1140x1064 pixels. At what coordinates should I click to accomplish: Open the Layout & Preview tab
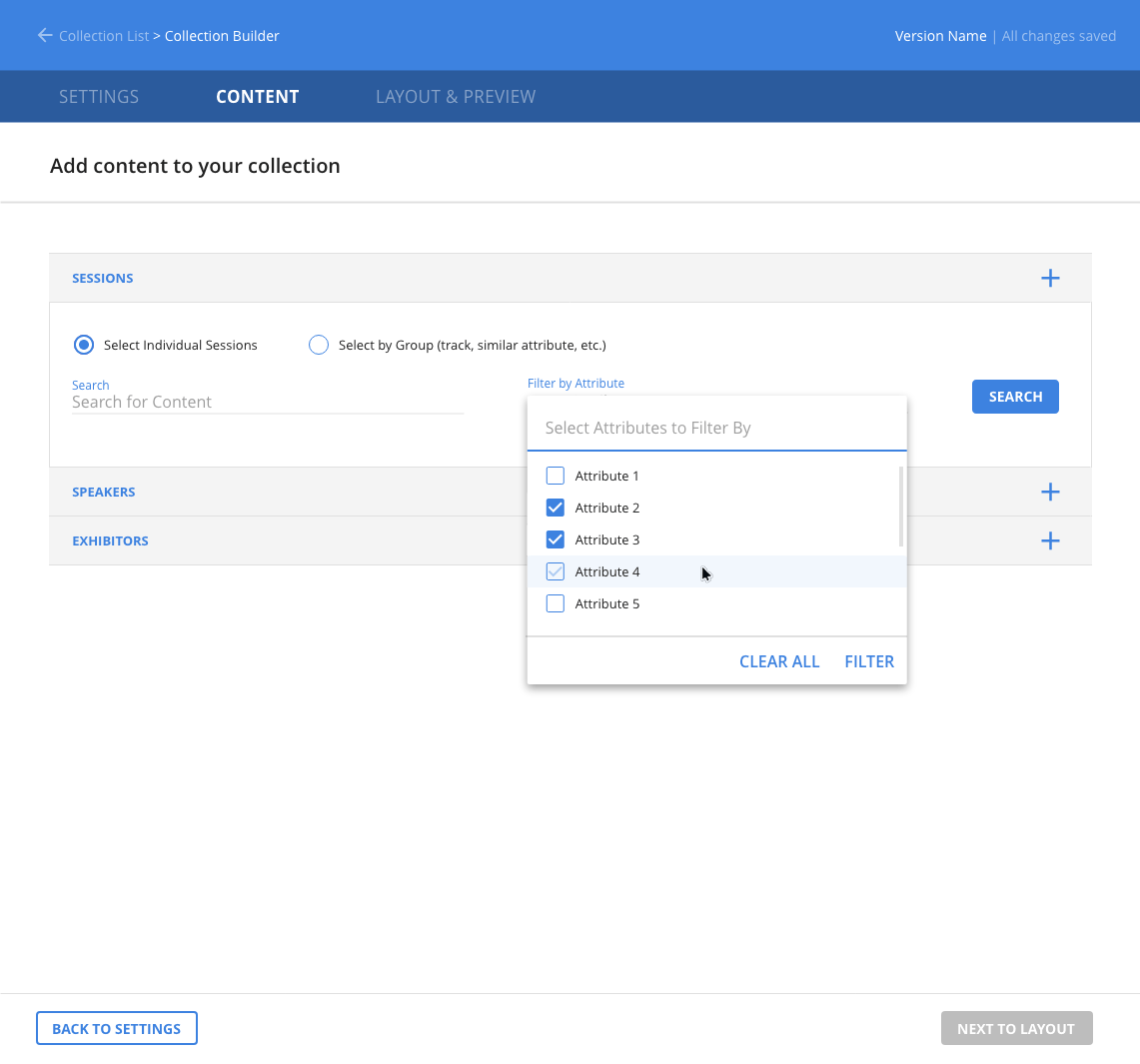point(456,97)
